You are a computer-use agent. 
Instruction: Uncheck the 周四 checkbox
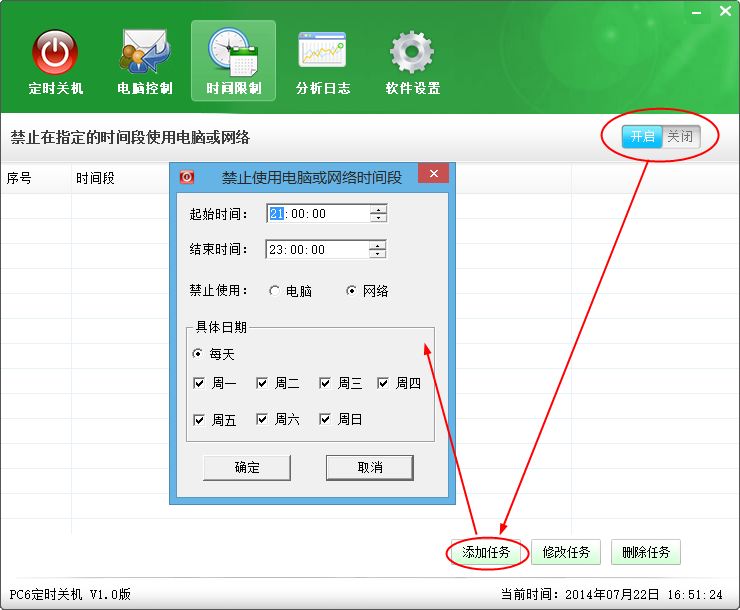(383, 383)
